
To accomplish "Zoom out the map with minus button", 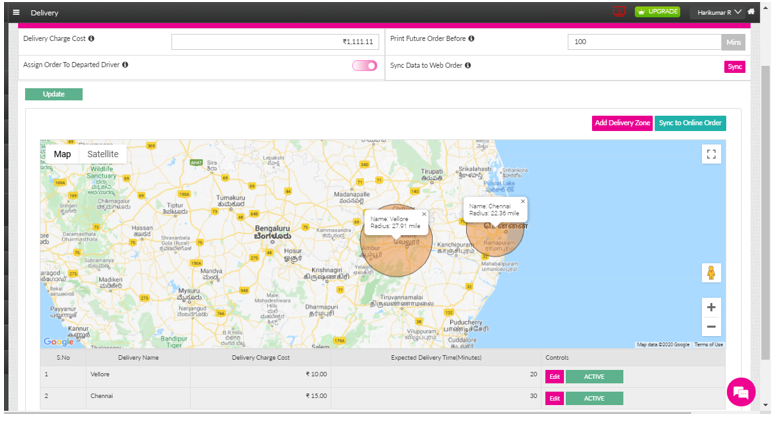I will [711, 327].
